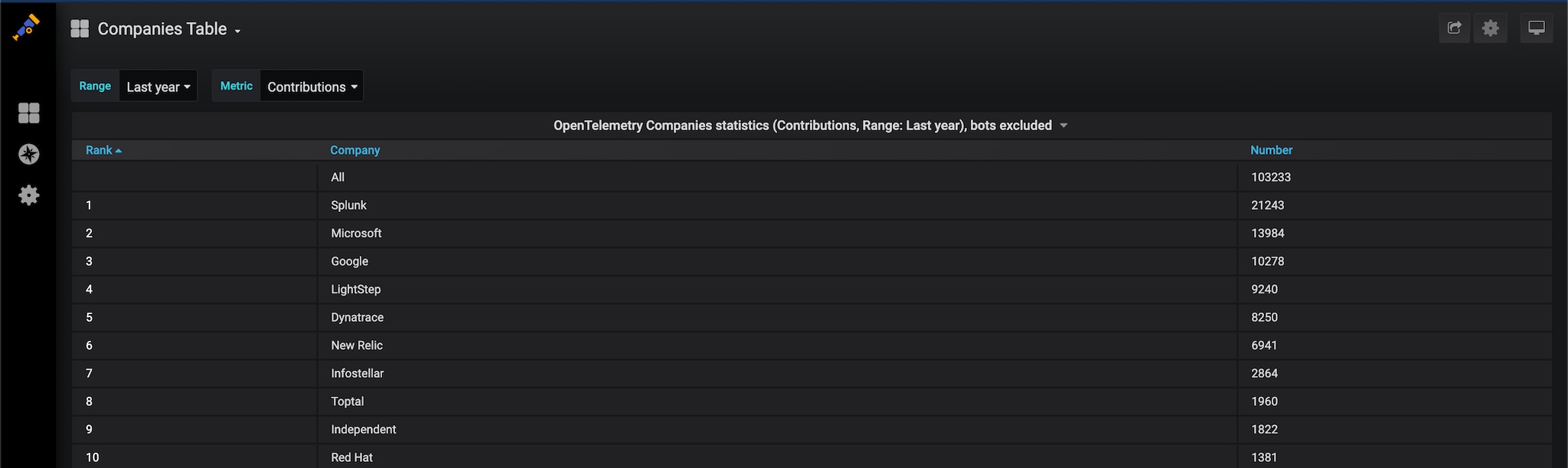Click the Range variable label

[95, 87]
